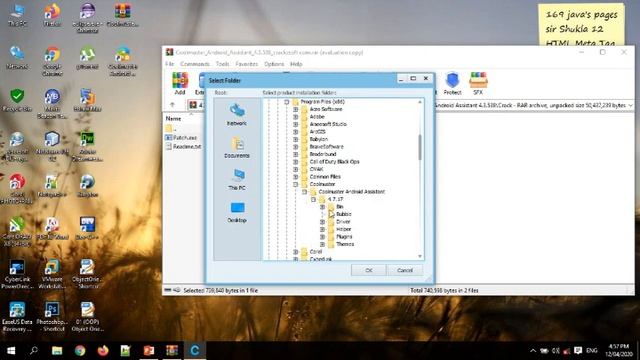Select the Bubble folder
640x360 pixels.
343,214
